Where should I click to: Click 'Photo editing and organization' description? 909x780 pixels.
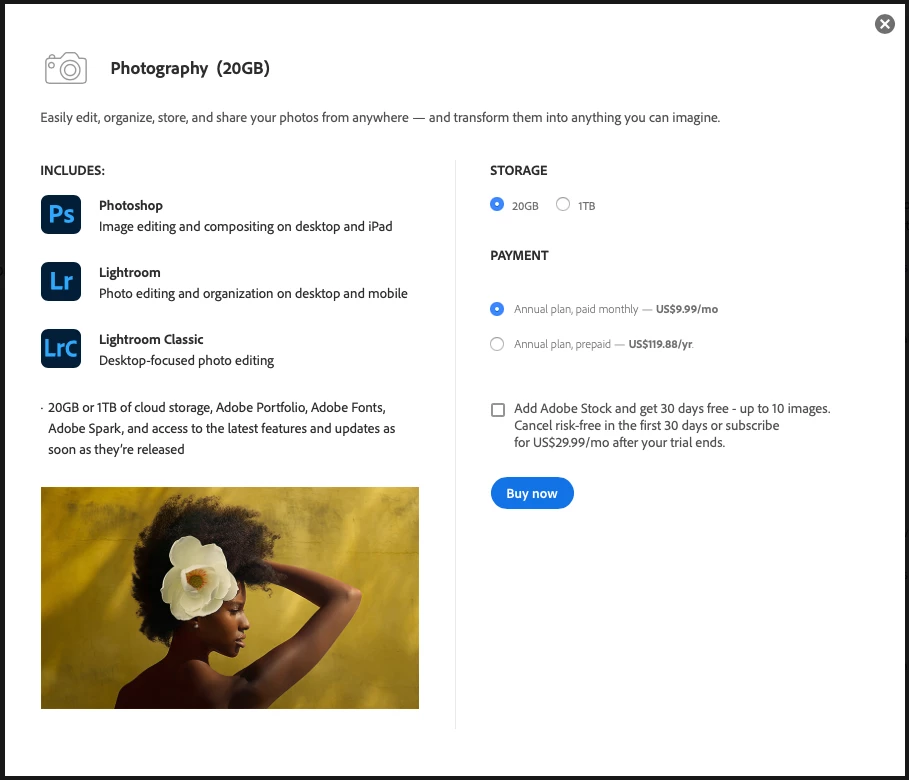pos(253,293)
